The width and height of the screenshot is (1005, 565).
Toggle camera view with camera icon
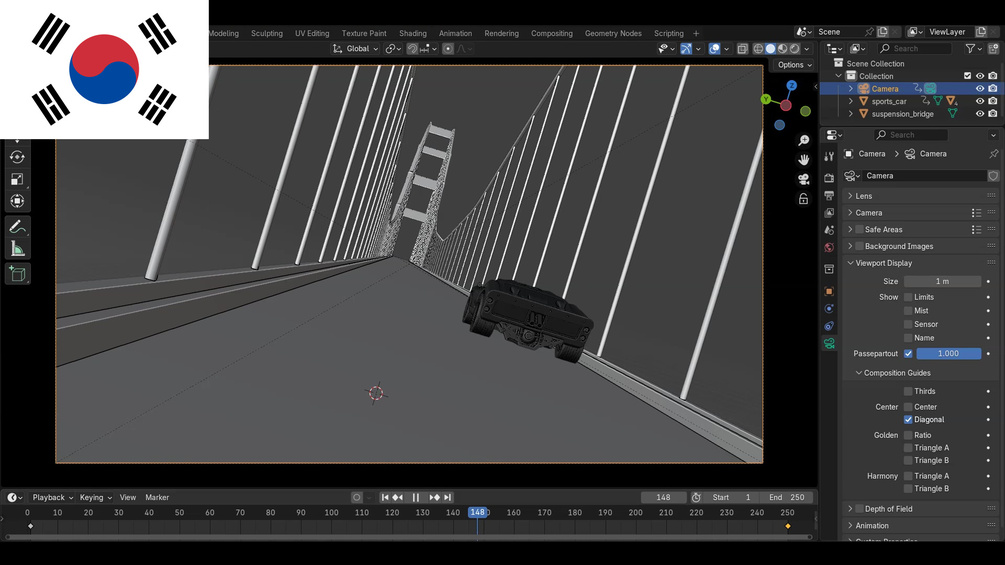pos(803,179)
